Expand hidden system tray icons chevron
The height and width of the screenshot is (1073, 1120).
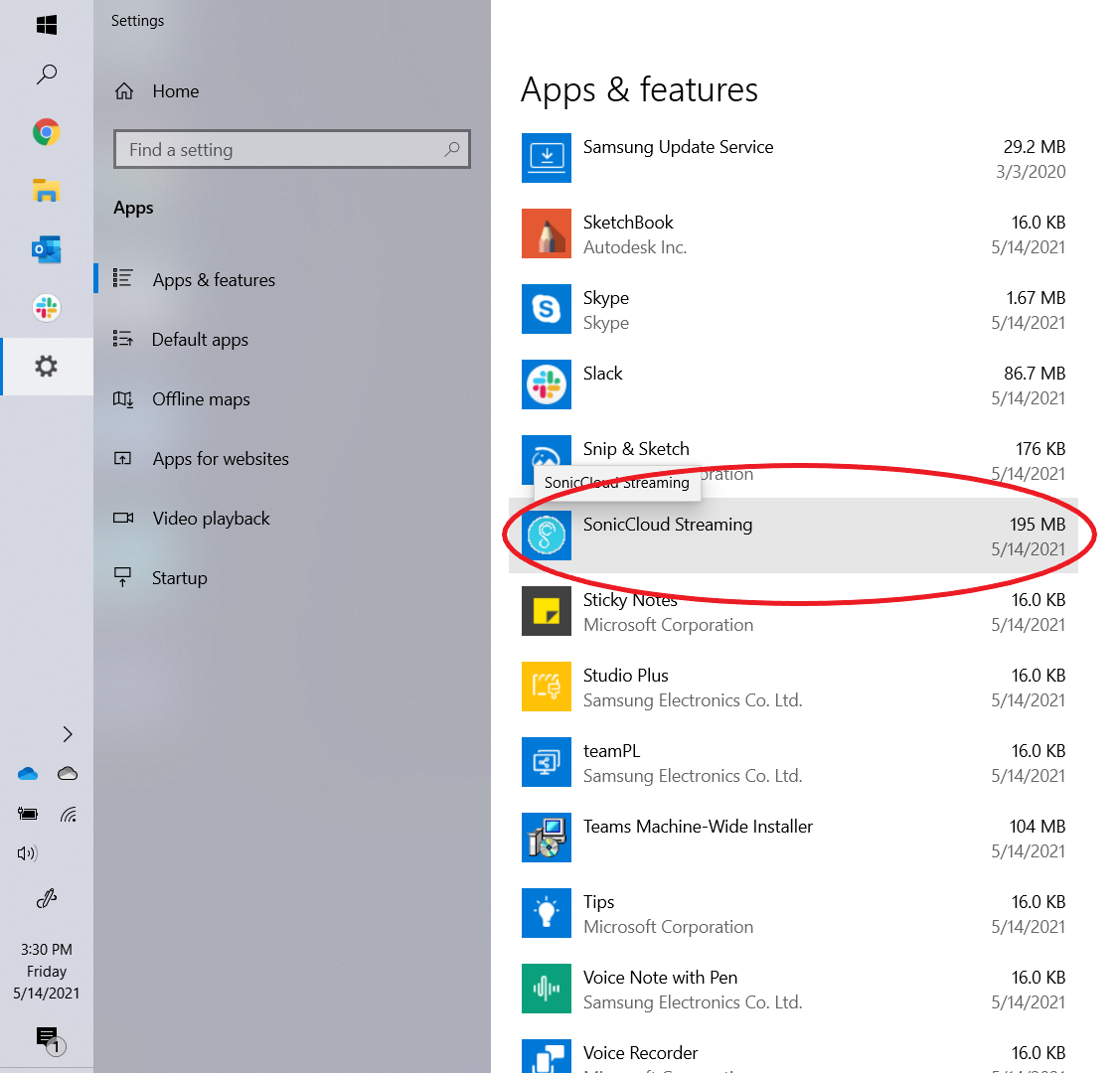[68, 734]
